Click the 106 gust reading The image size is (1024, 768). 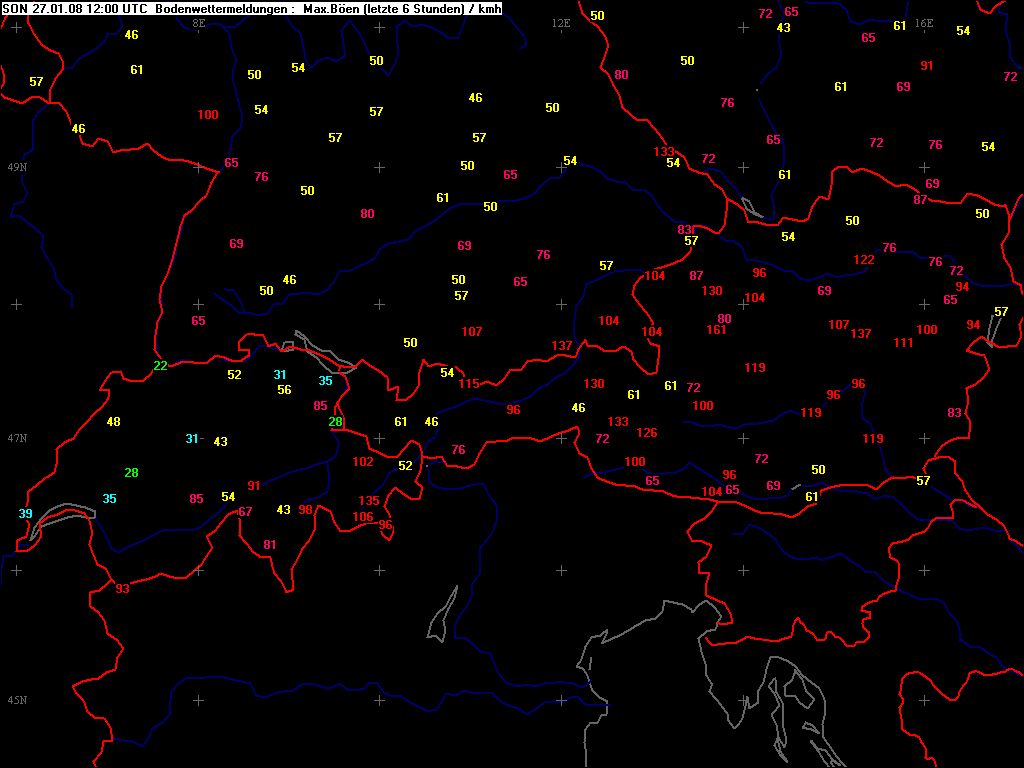(363, 517)
